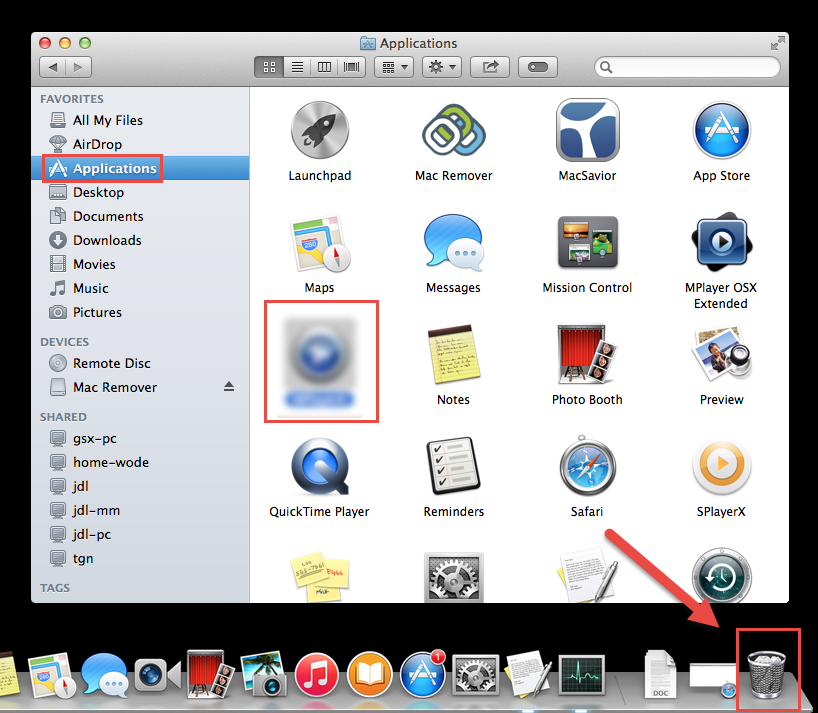Connect to shared computer tgn

click(x=140, y=558)
